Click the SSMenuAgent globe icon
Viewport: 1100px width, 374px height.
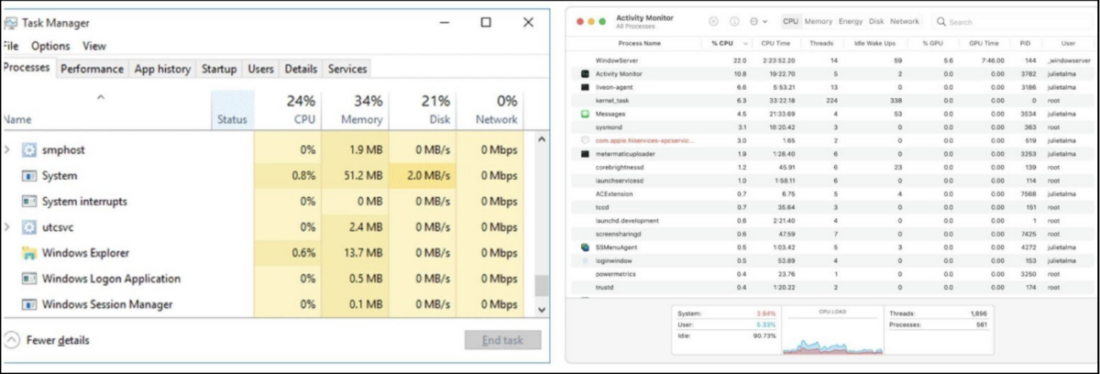pos(585,247)
